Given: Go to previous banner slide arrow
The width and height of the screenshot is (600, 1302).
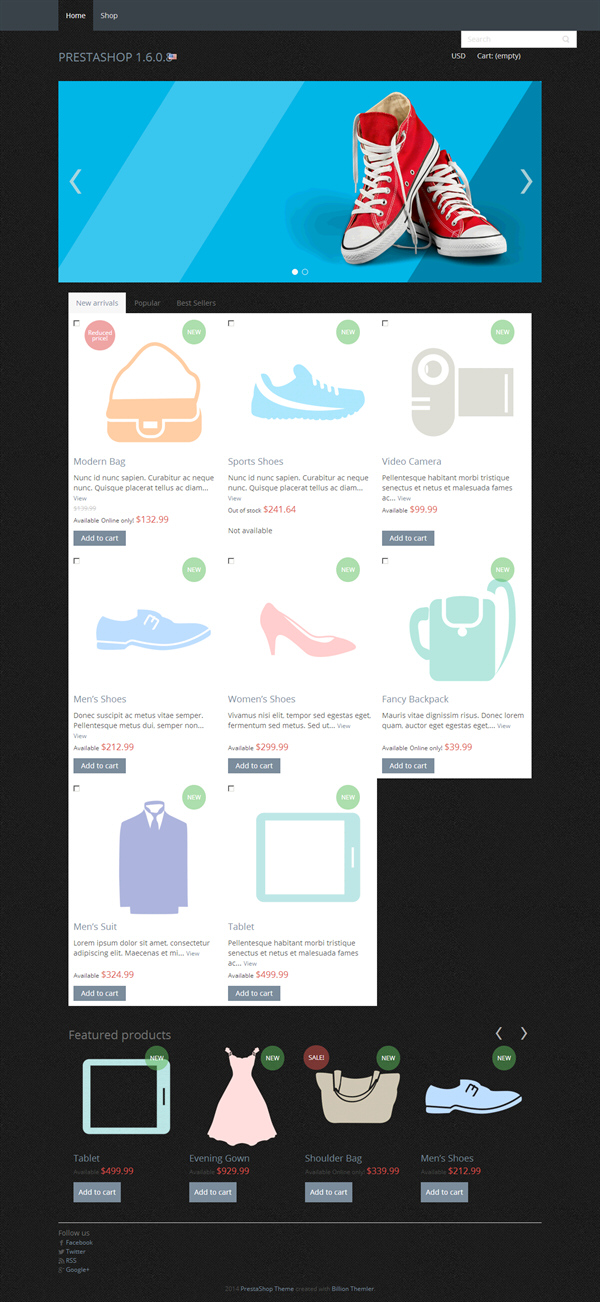Looking at the screenshot, I should (x=75, y=181).
